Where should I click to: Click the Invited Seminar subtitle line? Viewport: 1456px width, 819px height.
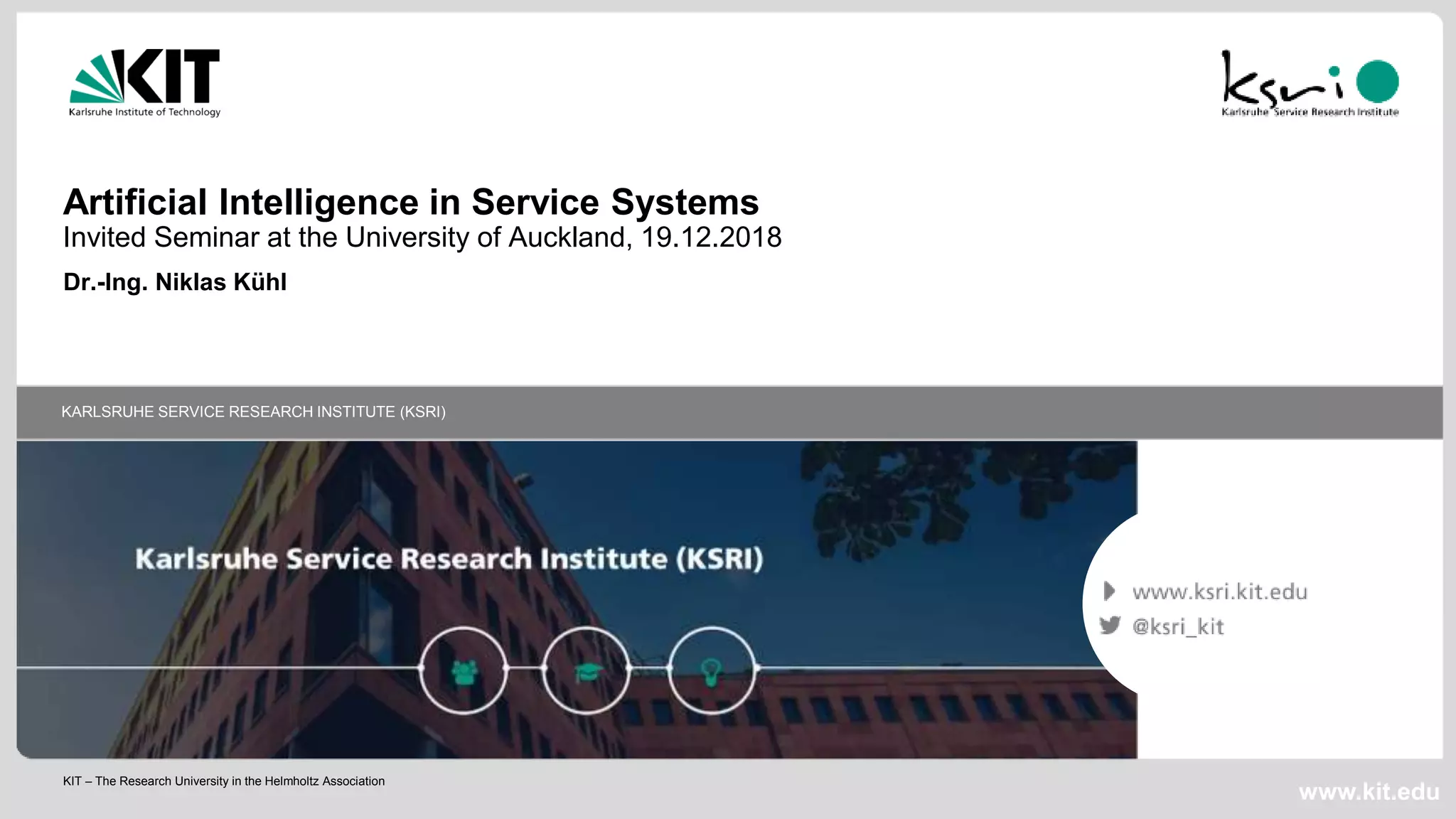422,237
